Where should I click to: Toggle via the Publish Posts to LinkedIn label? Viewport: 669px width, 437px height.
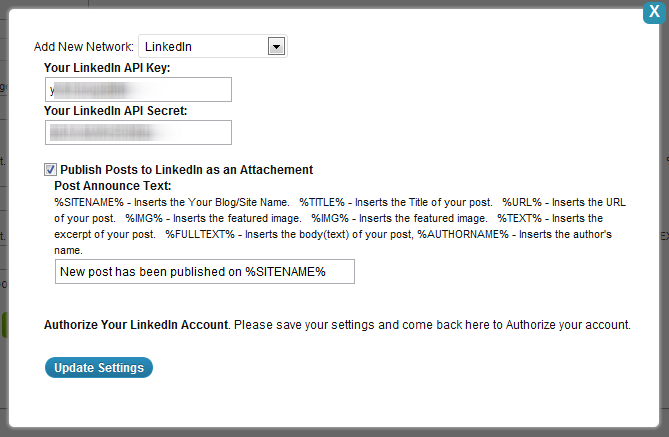pos(186,170)
